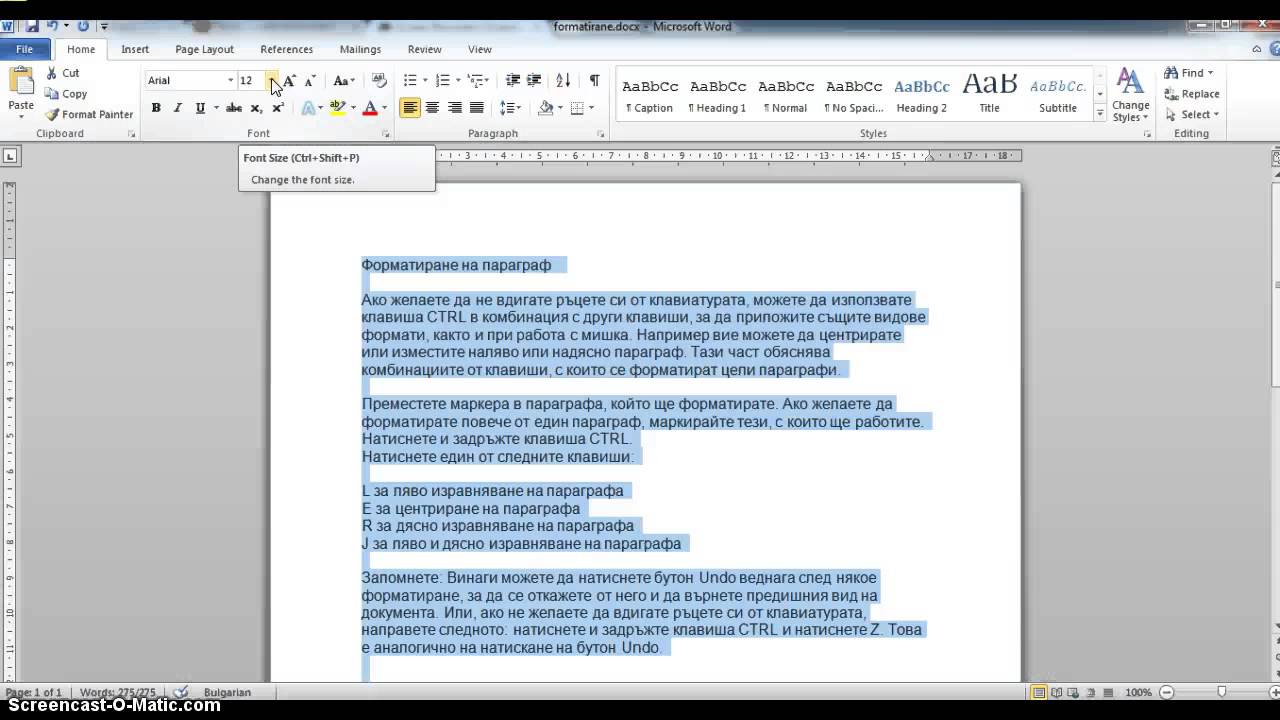
Task: Apply superscript formatting
Action: (278, 108)
